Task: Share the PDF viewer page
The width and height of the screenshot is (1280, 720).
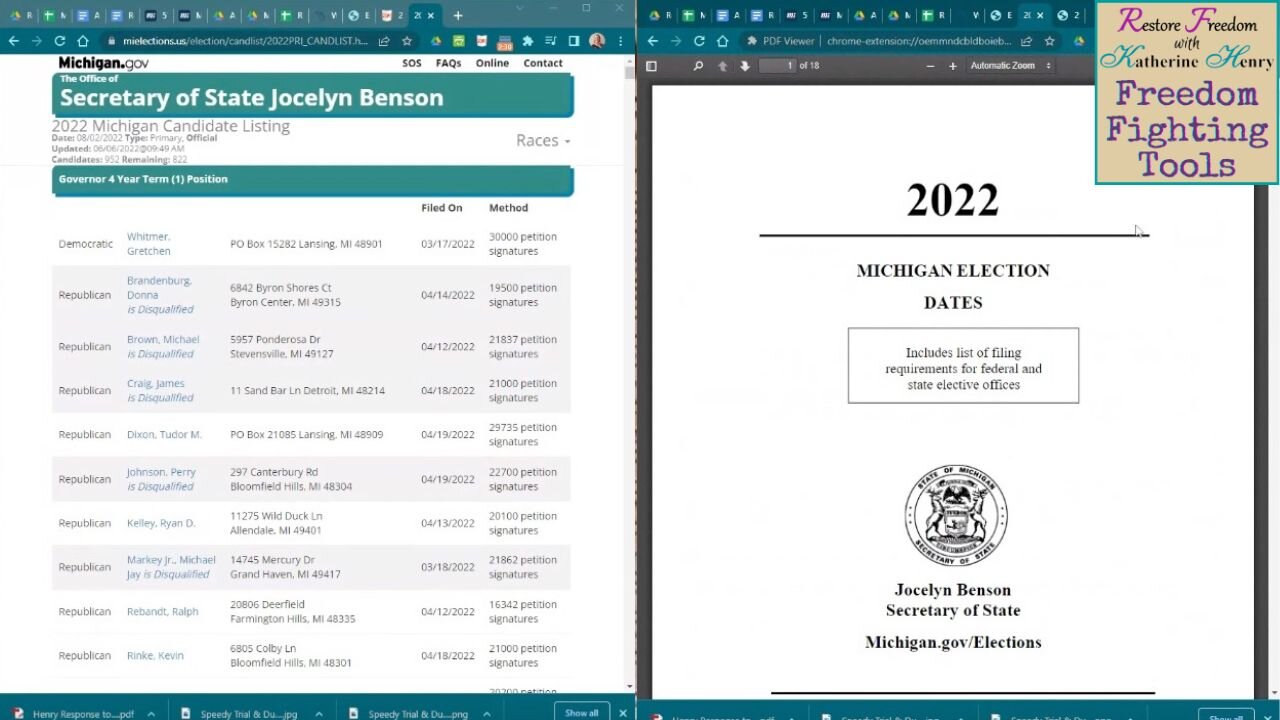Action: 1026,41
